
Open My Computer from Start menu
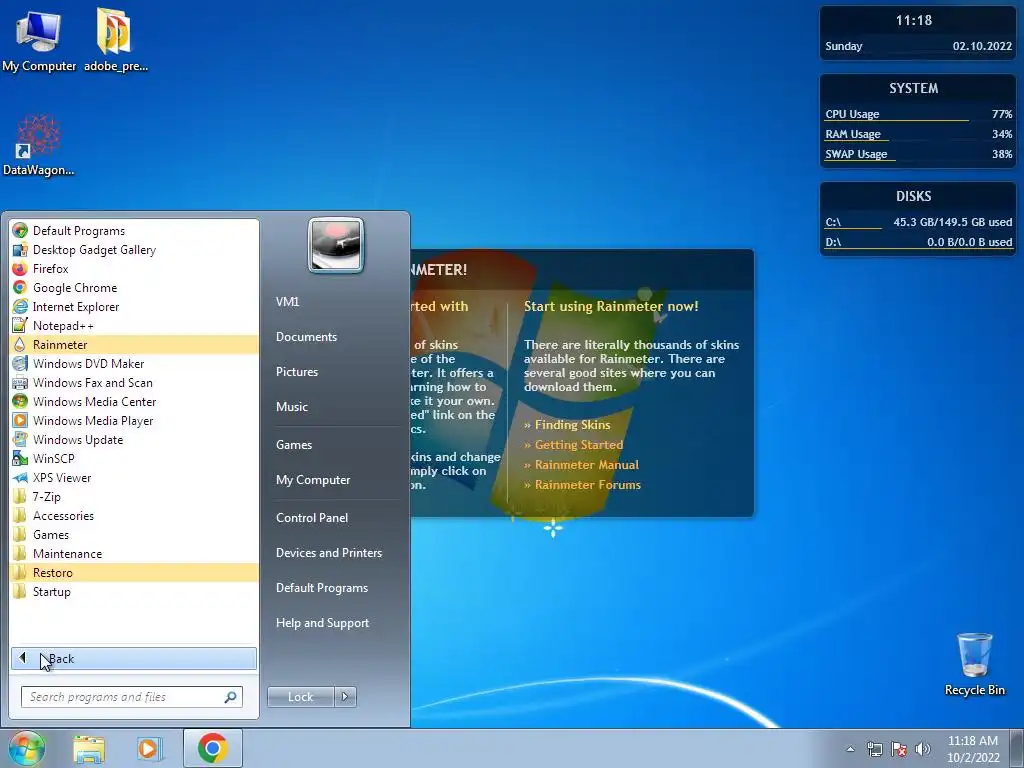point(313,479)
